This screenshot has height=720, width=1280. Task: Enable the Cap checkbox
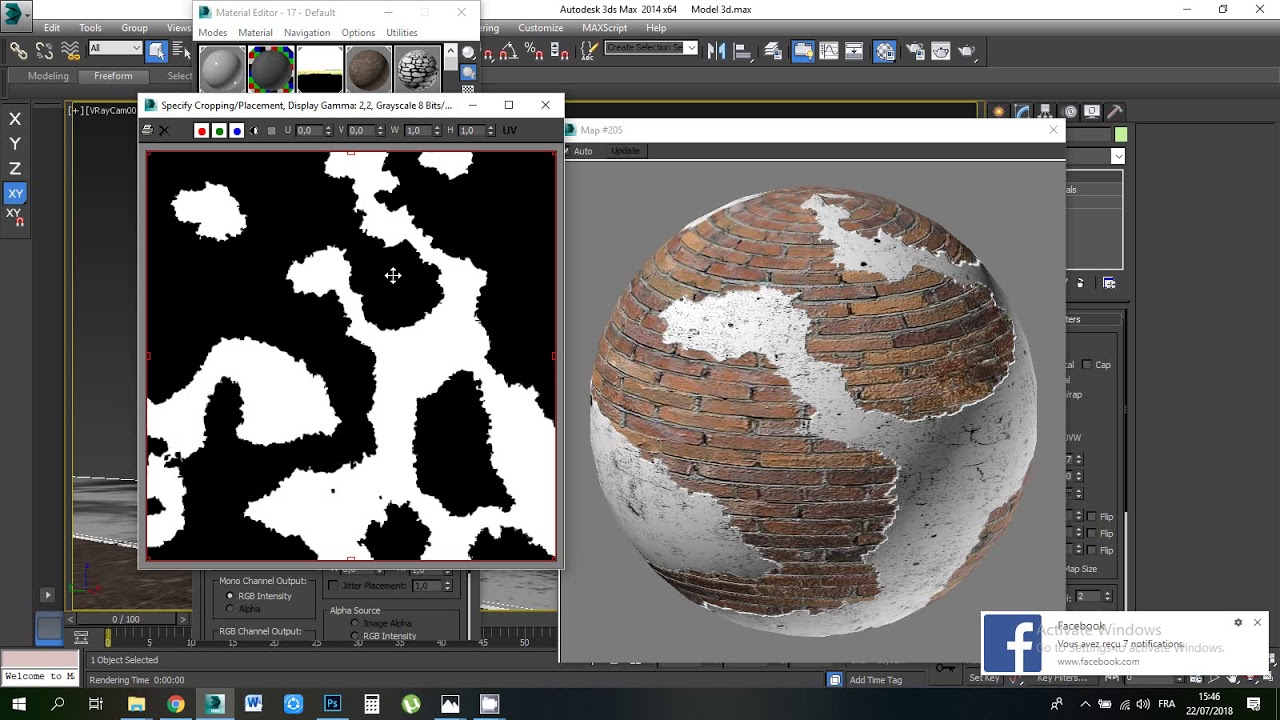click(x=1087, y=365)
